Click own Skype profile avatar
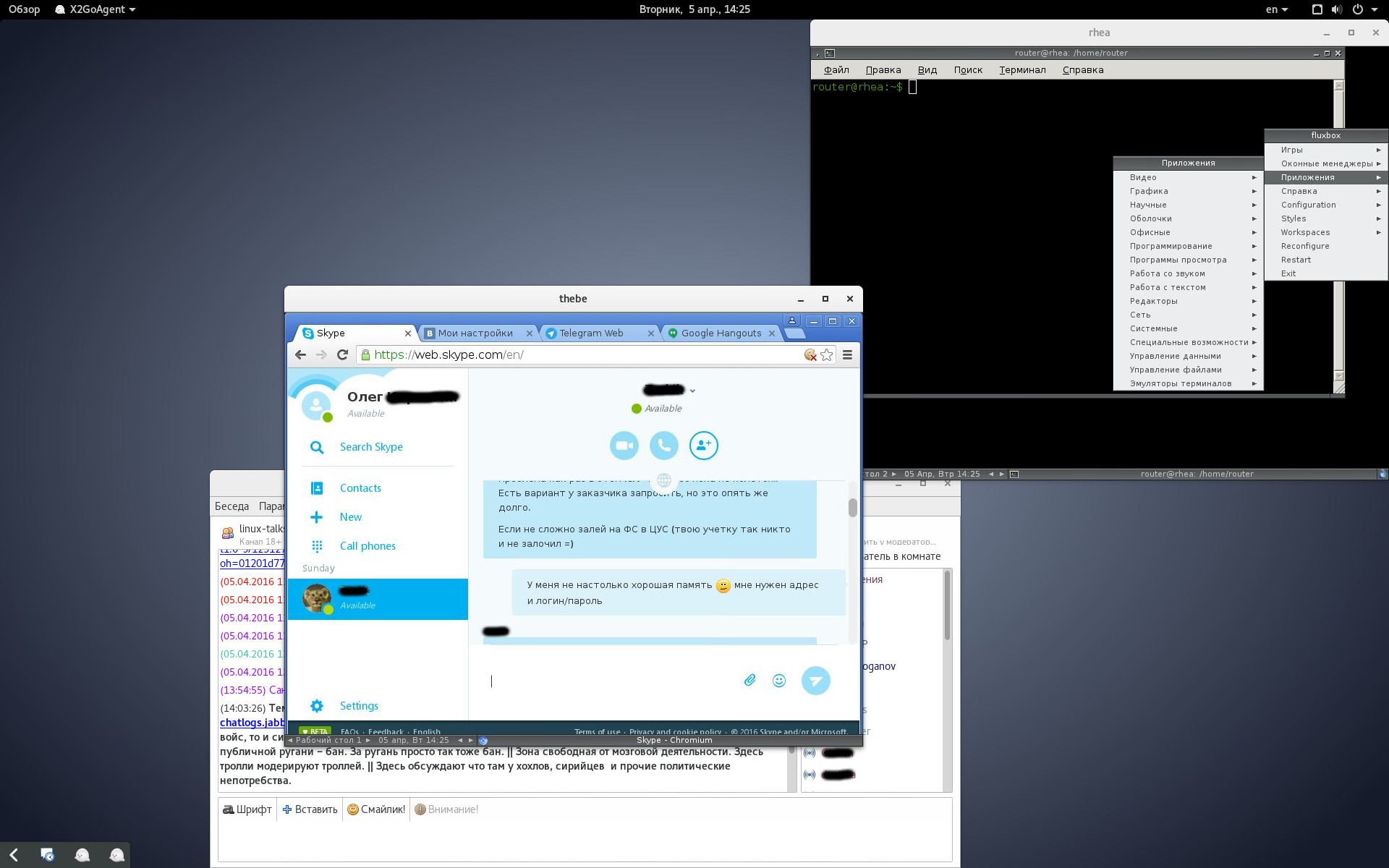Viewport: 1389px width, 868px height. (317, 405)
